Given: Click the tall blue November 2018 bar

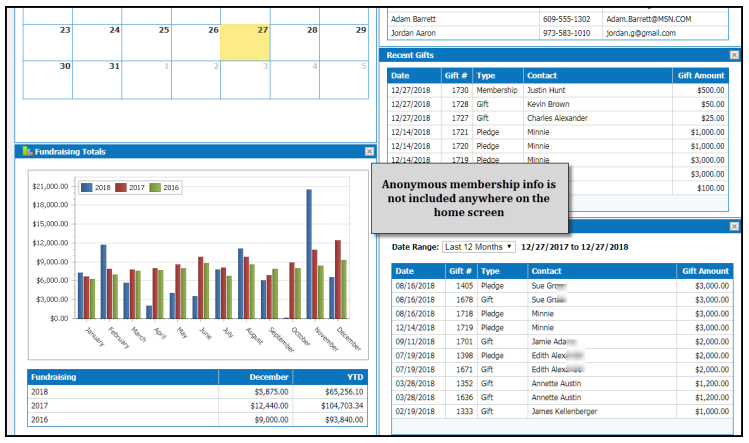Looking at the screenshot, I should click(309, 254).
